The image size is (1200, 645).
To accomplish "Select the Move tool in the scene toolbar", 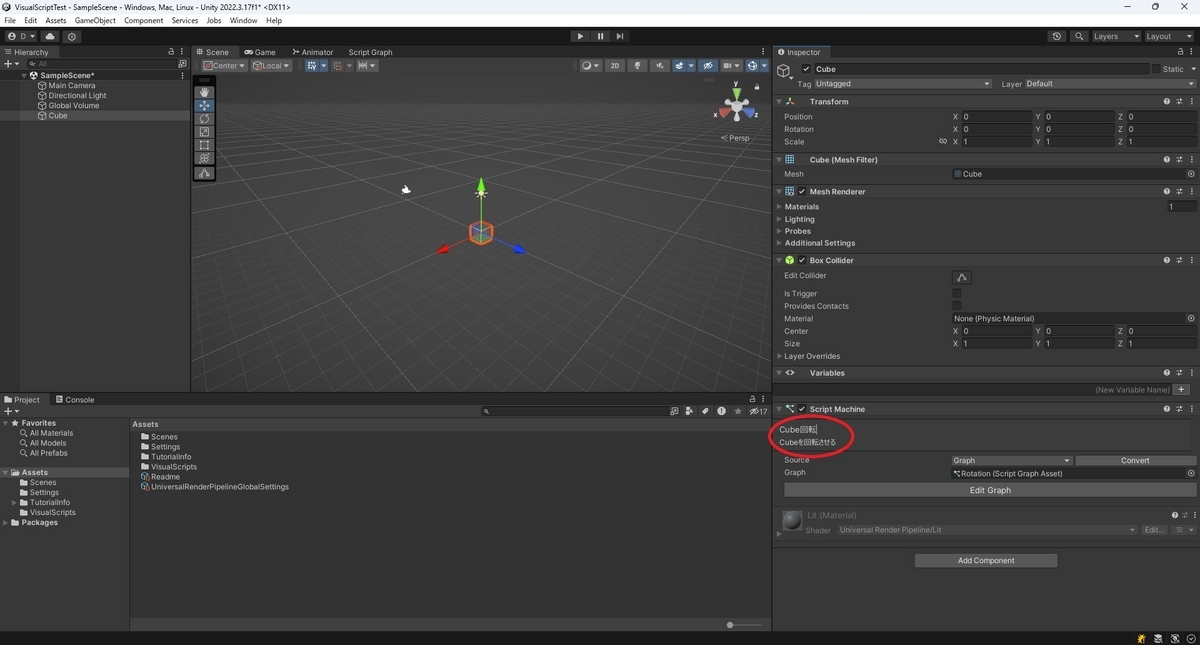I will point(204,105).
